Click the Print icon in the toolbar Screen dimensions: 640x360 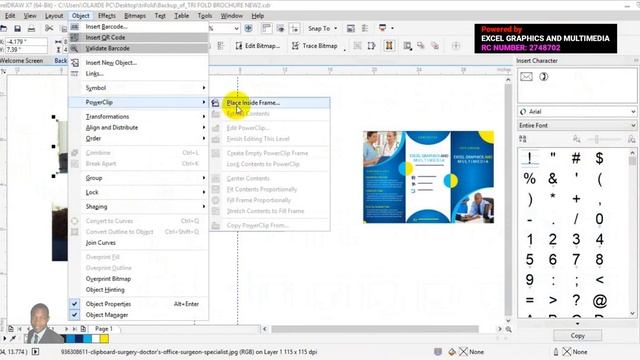(x=31, y=29)
